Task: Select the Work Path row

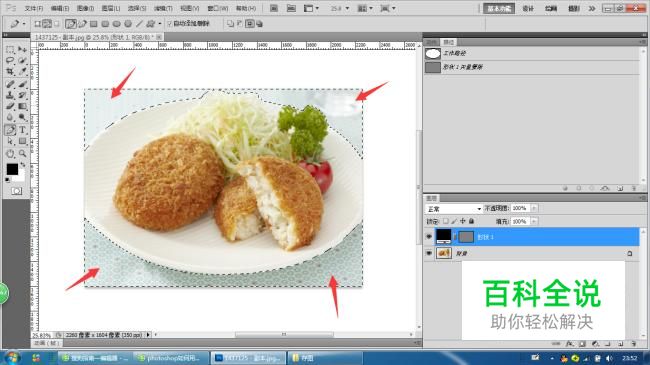Action: 532,54
